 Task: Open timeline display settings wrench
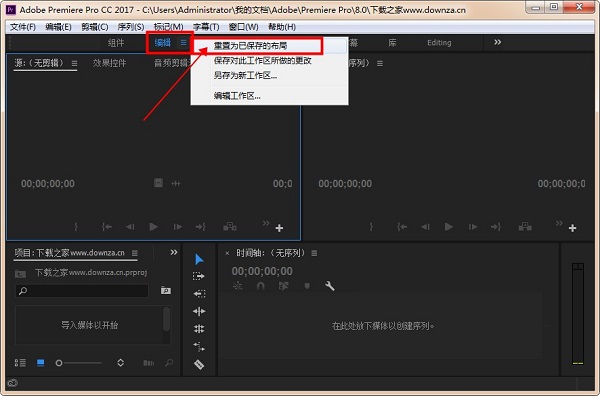329,286
